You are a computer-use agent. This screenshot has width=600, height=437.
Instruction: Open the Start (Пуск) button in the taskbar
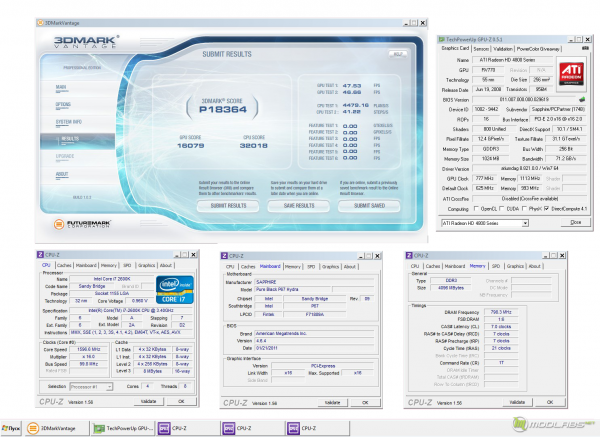(x=11, y=428)
